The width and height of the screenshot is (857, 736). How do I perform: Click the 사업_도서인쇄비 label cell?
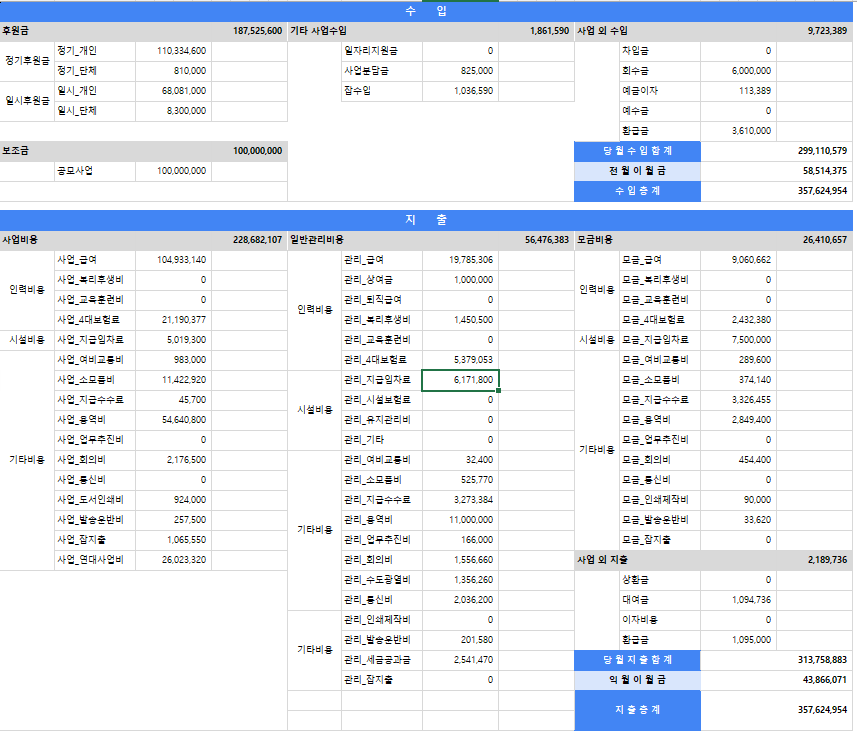point(95,500)
